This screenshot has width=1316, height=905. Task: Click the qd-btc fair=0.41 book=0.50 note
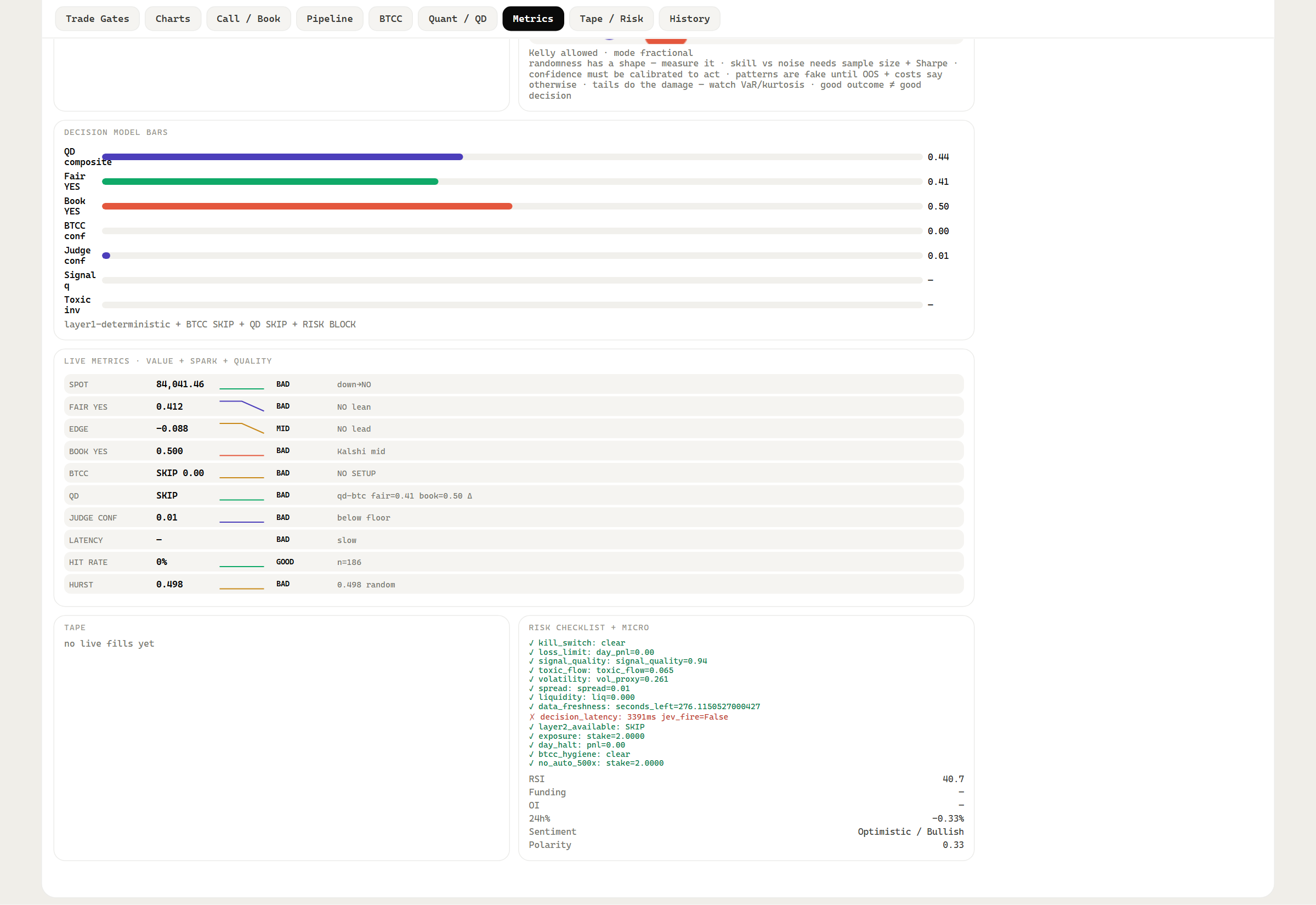pyautogui.click(x=405, y=496)
